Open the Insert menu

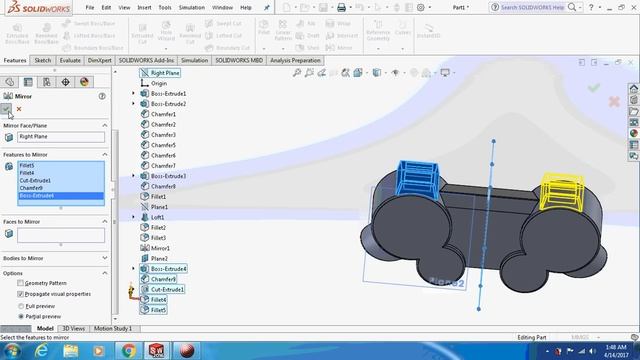(144, 7)
